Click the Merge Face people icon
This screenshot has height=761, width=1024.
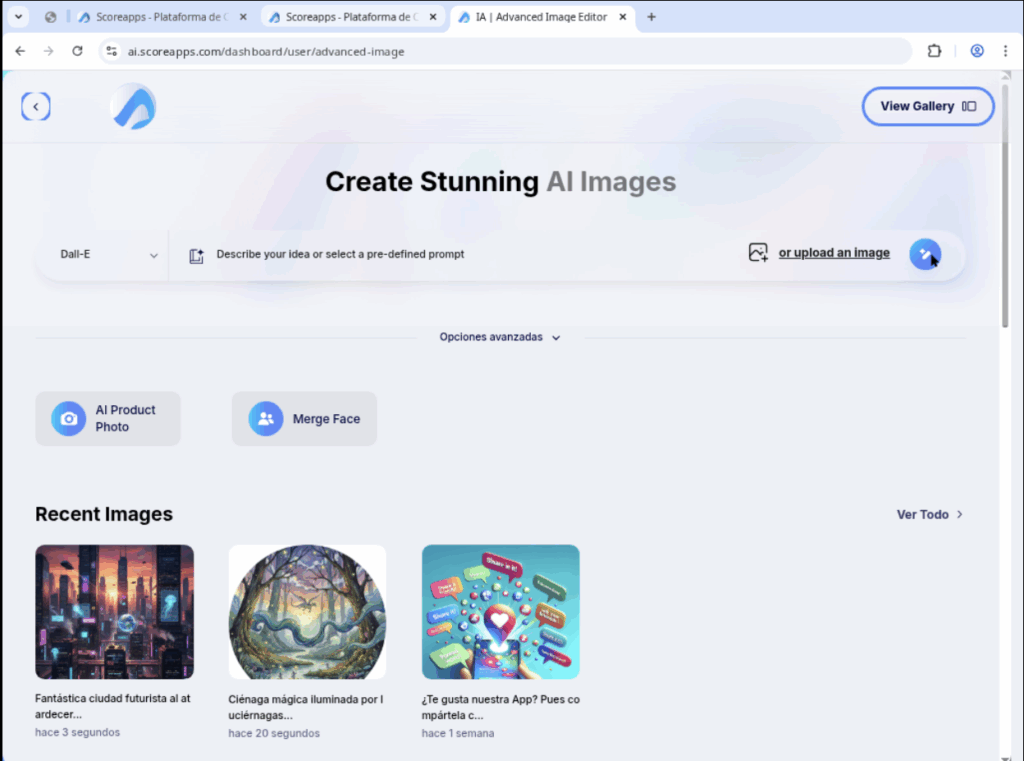point(265,419)
